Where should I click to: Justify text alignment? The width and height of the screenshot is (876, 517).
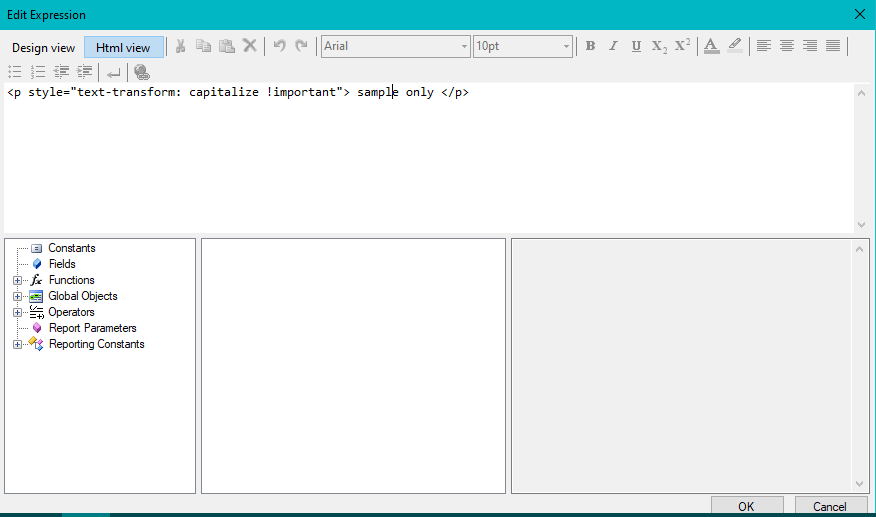click(833, 46)
